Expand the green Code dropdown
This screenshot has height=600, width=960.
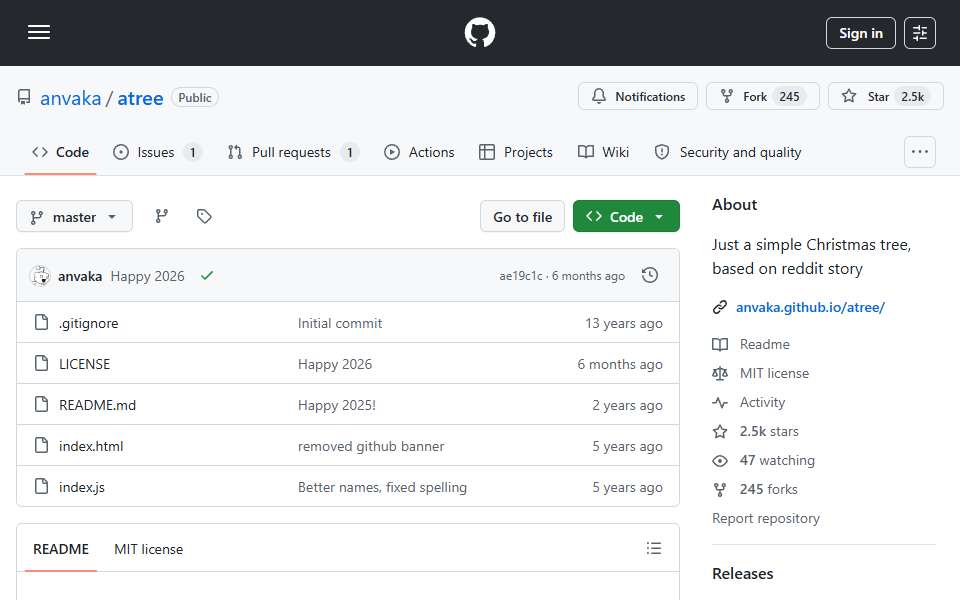point(626,217)
